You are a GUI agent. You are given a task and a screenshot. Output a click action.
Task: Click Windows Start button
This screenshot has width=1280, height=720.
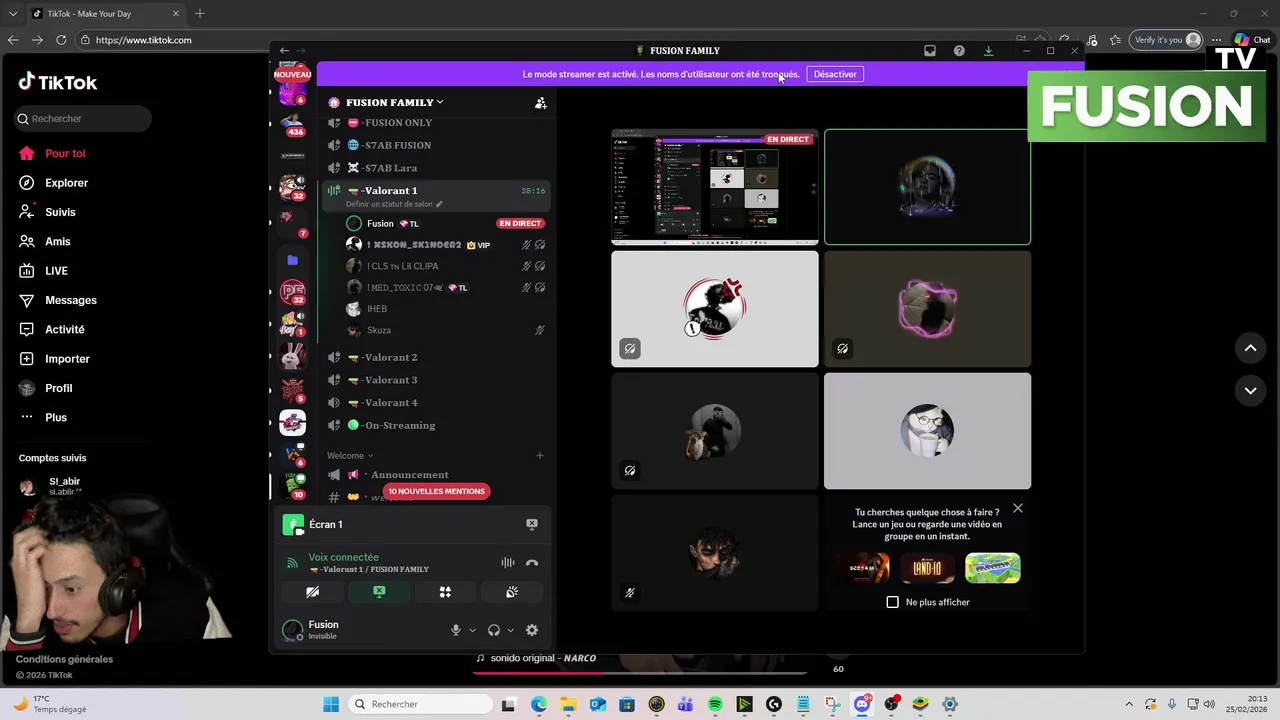(331, 704)
